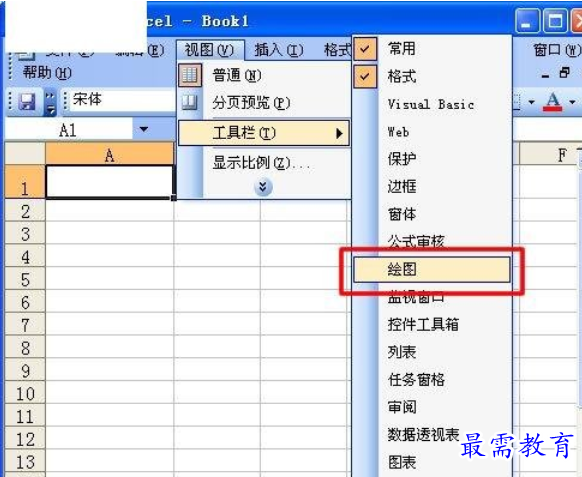Enable the 边框 toolbar
Screen dimensions: 582x477
[432, 186]
